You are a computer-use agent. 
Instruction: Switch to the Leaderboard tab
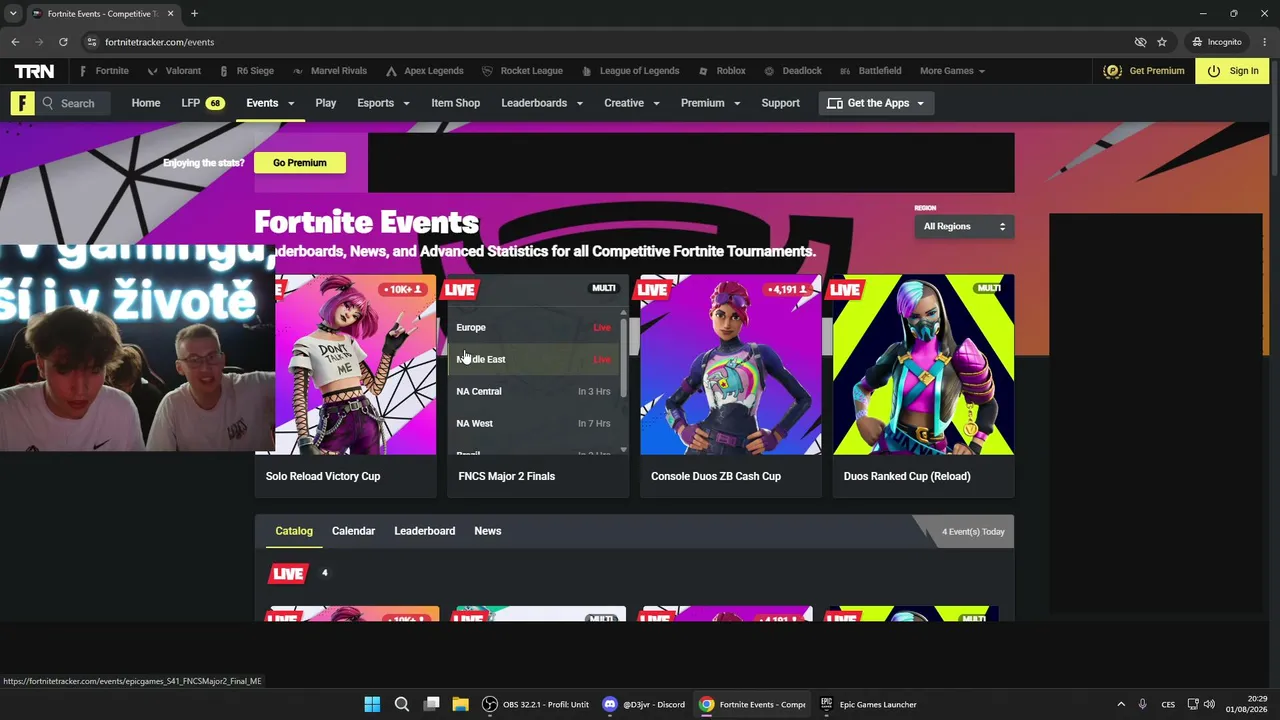(424, 531)
